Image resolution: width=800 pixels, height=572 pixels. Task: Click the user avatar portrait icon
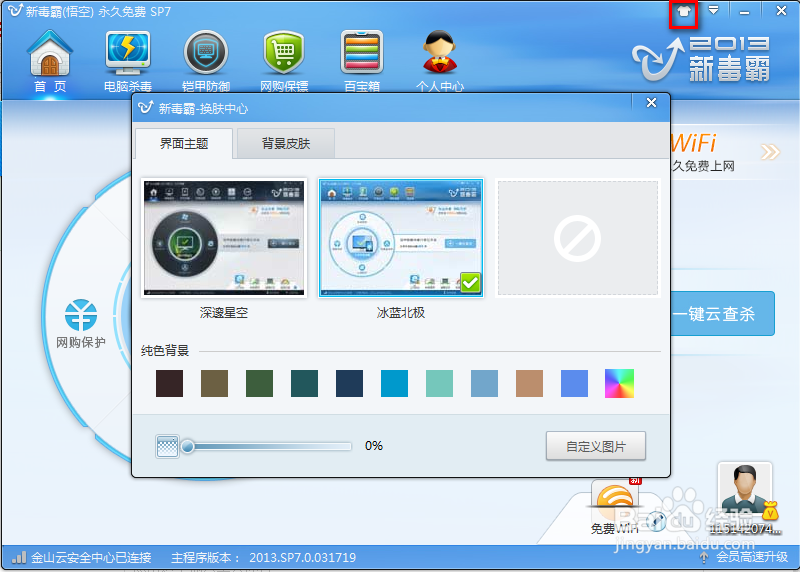pyautogui.click(x=745, y=488)
